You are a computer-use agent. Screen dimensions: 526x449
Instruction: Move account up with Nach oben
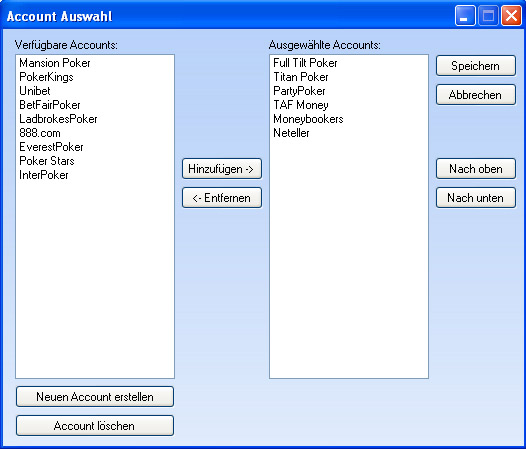pos(476,169)
